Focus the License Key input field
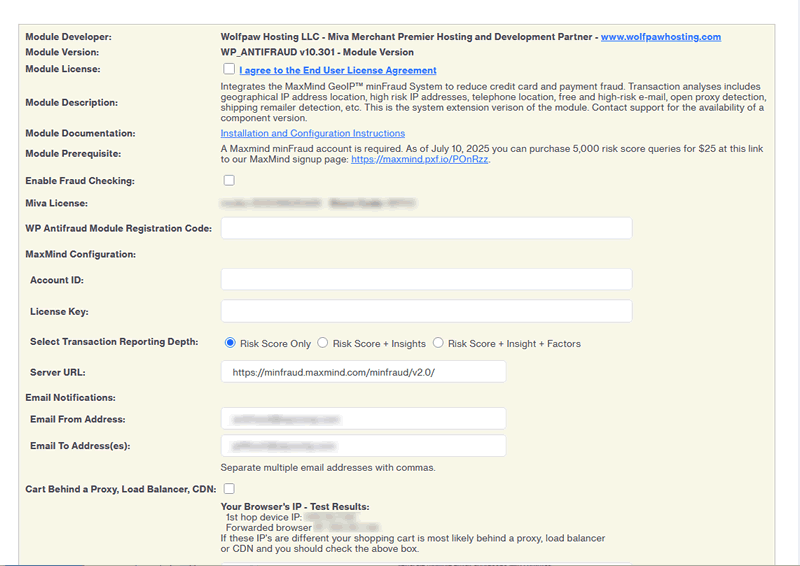 point(427,311)
